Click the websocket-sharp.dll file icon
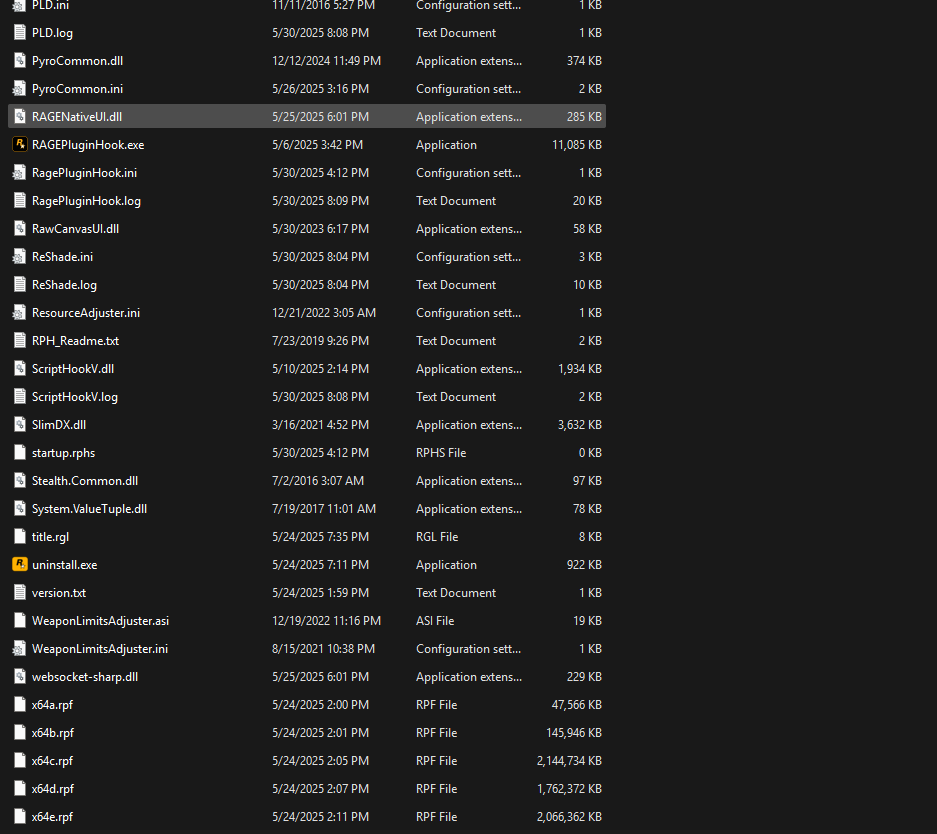This screenshot has width=937, height=834. [x=20, y=677]
